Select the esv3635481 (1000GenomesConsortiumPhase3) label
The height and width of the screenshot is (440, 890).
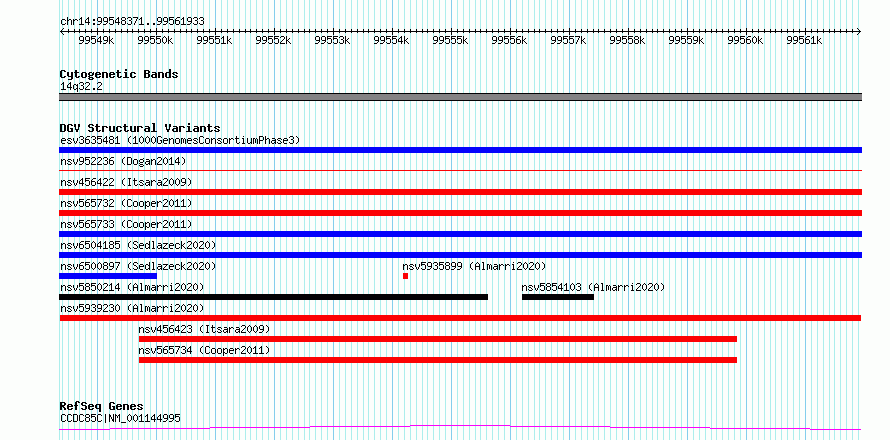pyautogui.click(x=180, y=140)
